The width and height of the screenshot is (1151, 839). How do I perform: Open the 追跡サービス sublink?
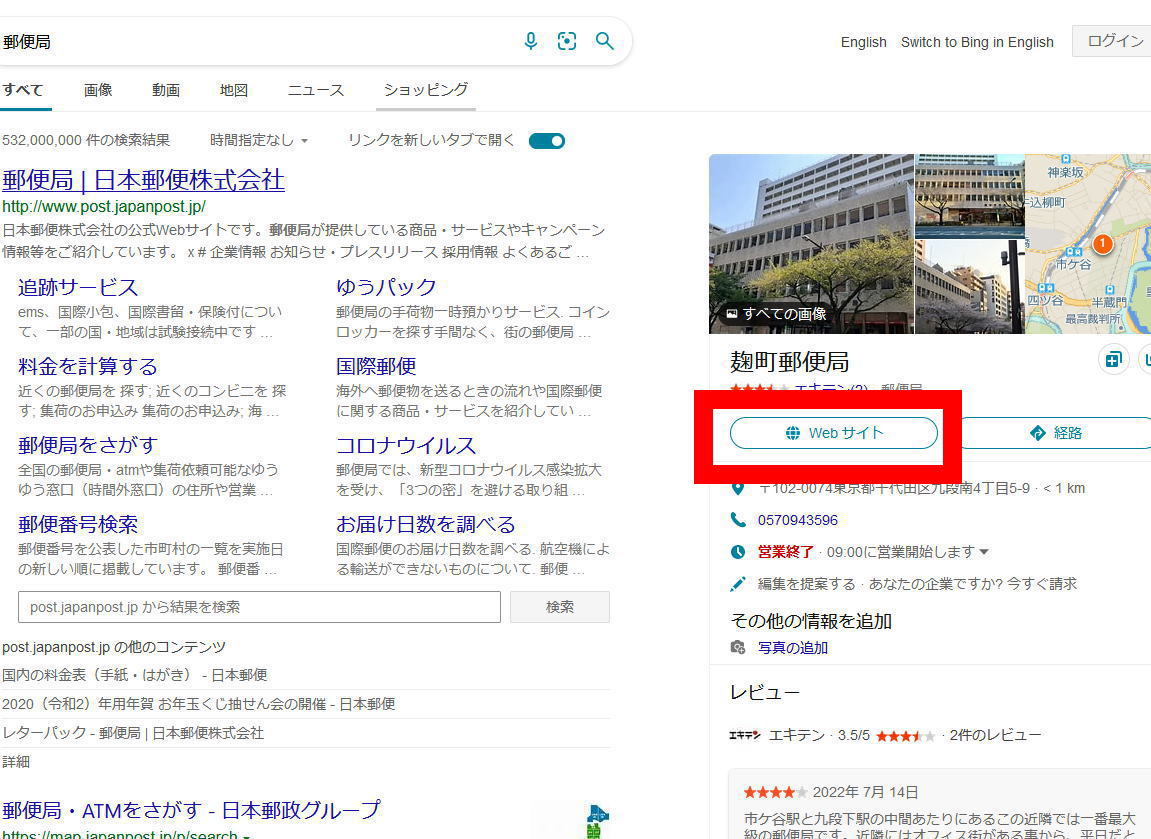pyautogui.click(x=78, y=287)
